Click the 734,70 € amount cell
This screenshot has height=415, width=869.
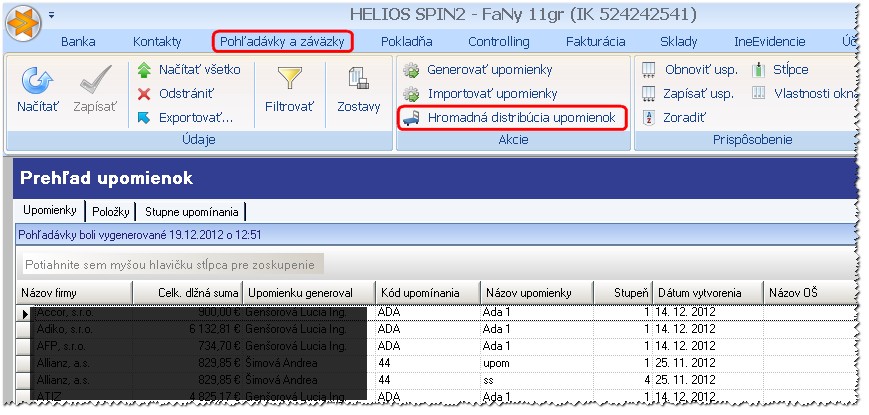pyautogui.click(x=188, y=346)
